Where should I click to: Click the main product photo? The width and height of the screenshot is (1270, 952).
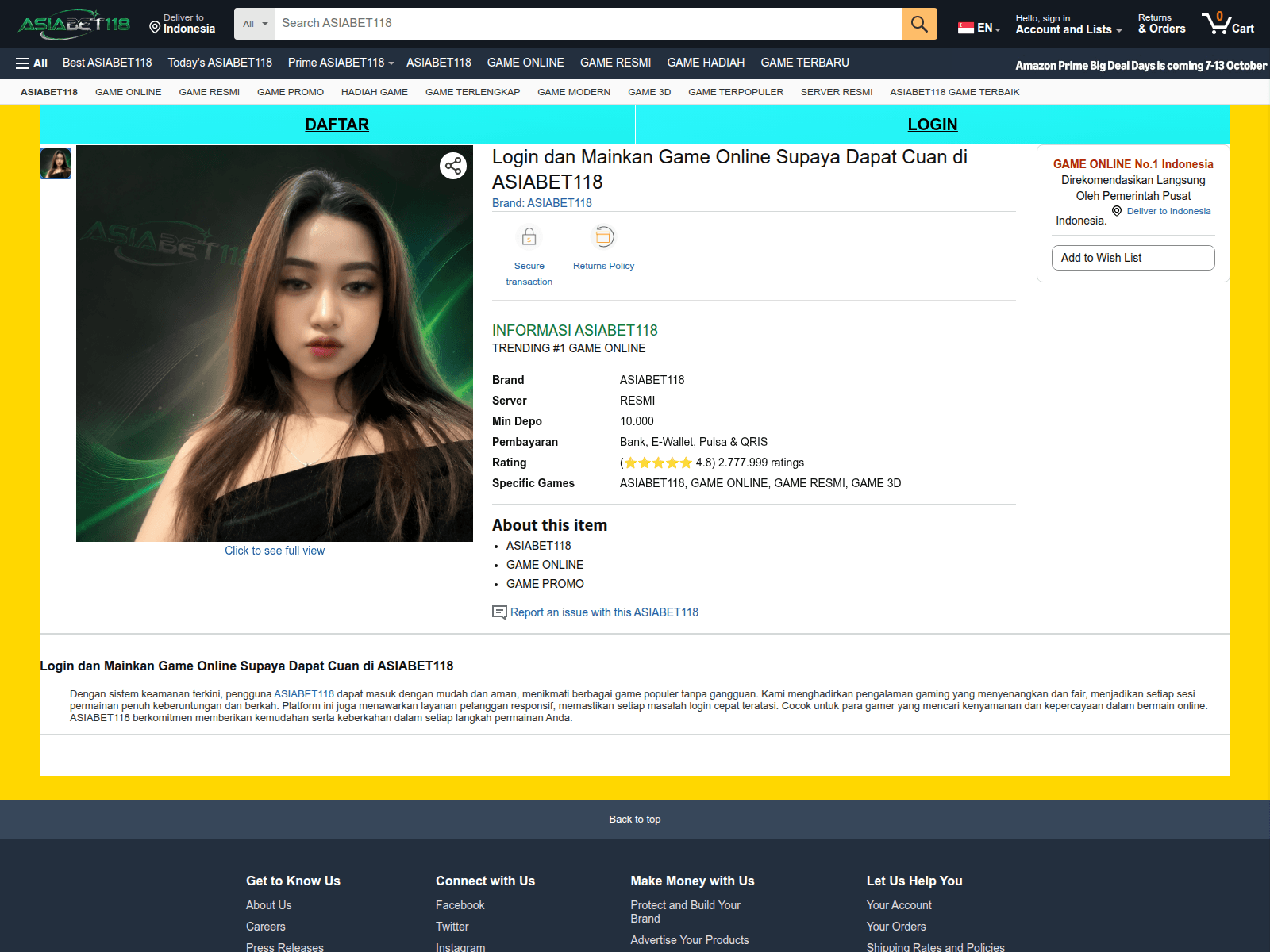(275, 344)
